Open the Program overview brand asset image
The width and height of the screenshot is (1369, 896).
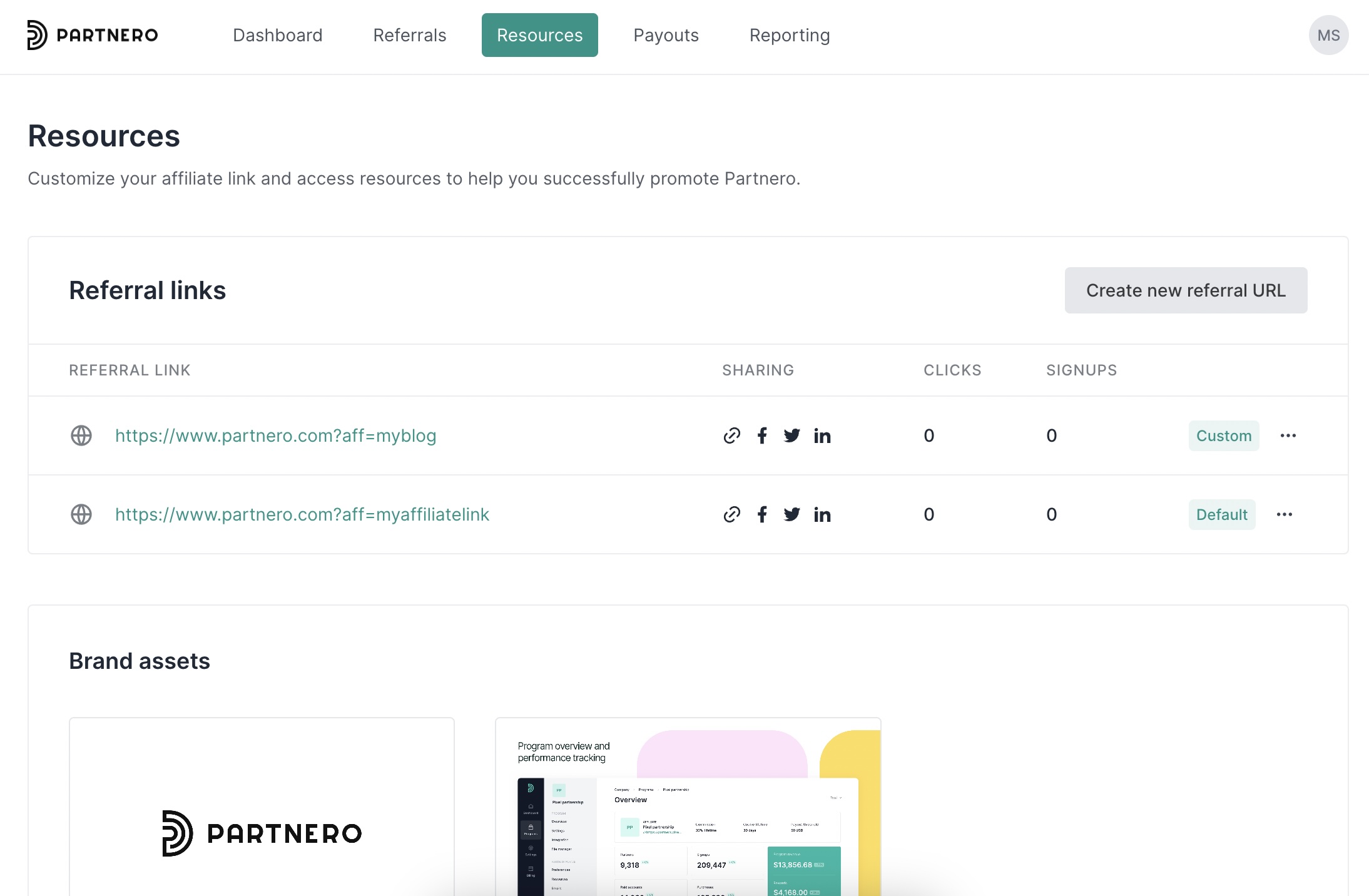[x=688, y=807]
